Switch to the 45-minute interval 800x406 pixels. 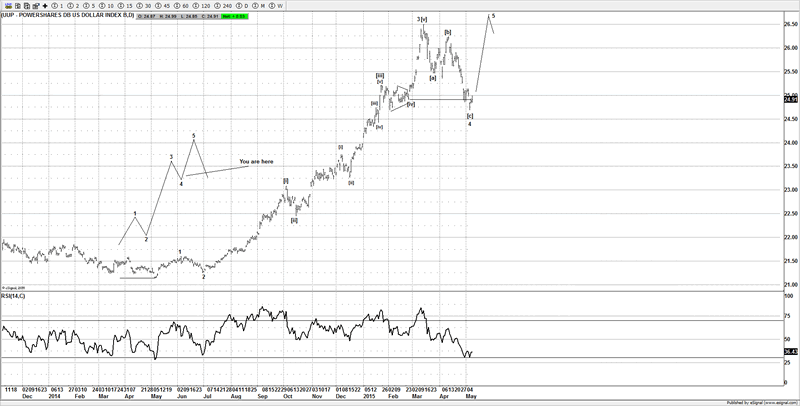tap(162, 6)
